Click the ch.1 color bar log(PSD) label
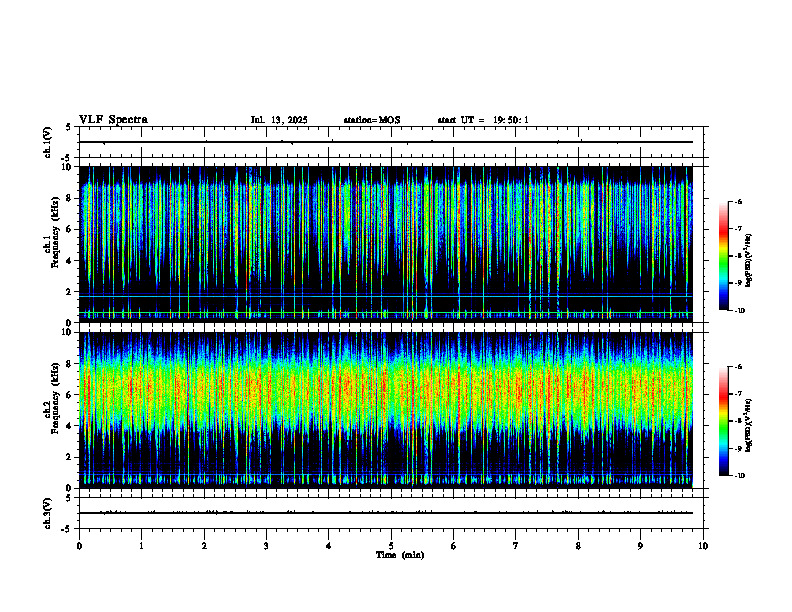792x612 pixels. (x=749, y=261)
